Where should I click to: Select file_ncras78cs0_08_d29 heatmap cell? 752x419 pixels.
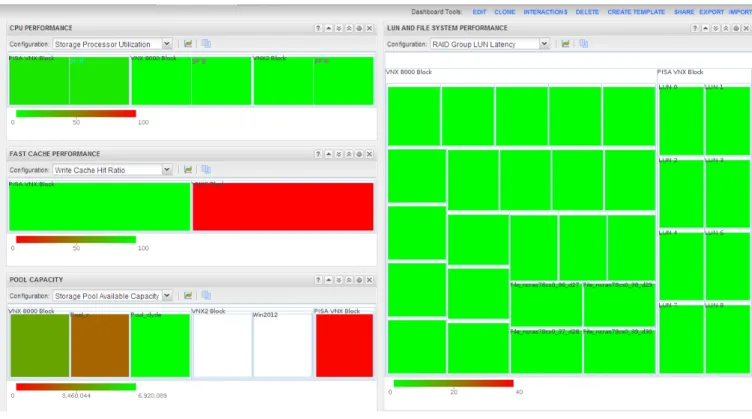(x=619, y=304)
